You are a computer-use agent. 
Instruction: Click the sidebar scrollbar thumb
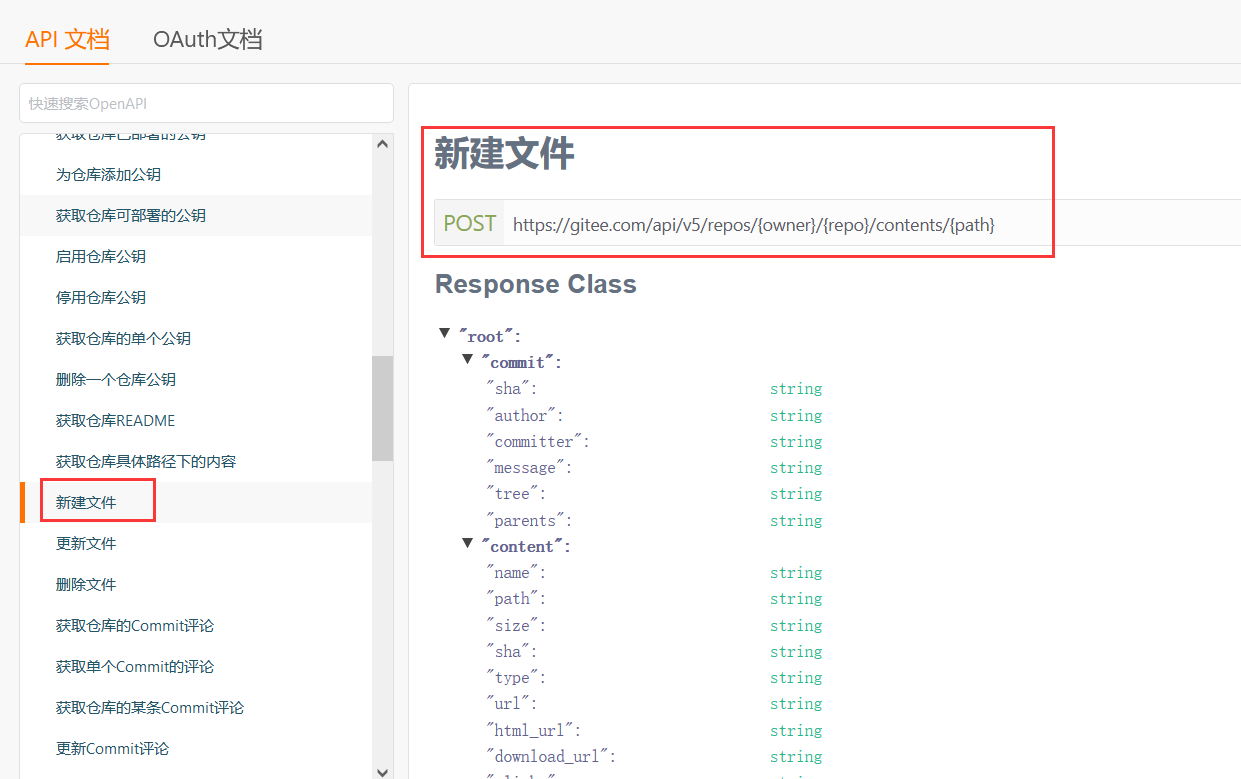point(382,408)
